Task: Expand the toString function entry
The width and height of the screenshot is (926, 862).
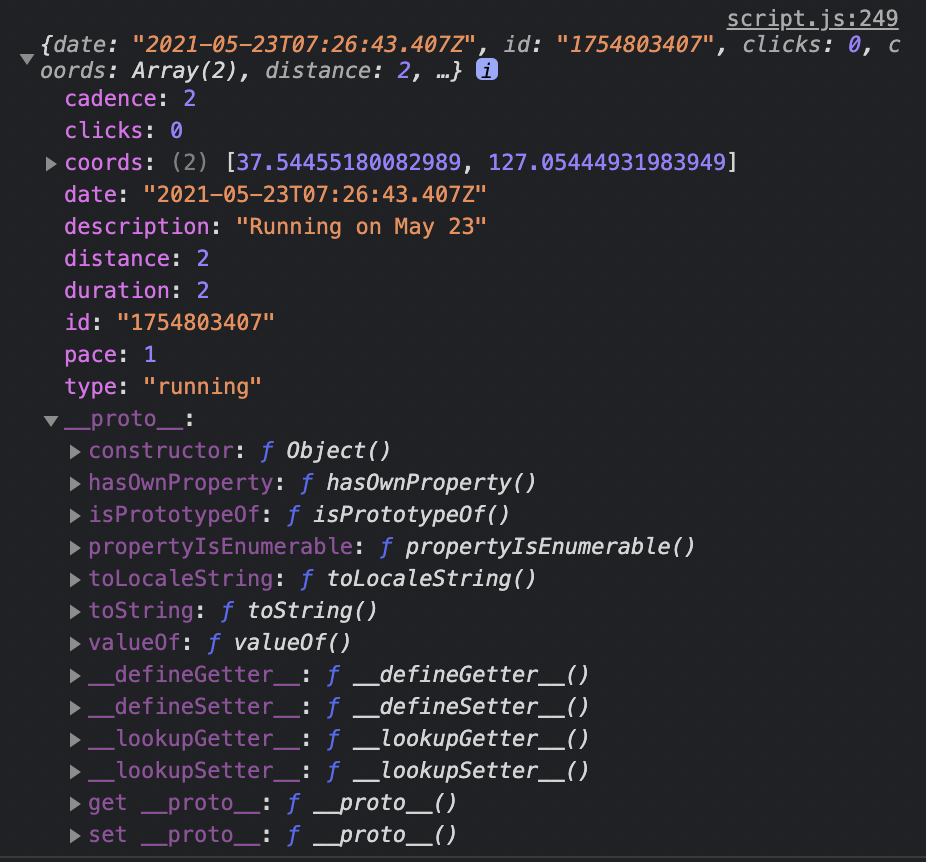Action: click(75, 610)
